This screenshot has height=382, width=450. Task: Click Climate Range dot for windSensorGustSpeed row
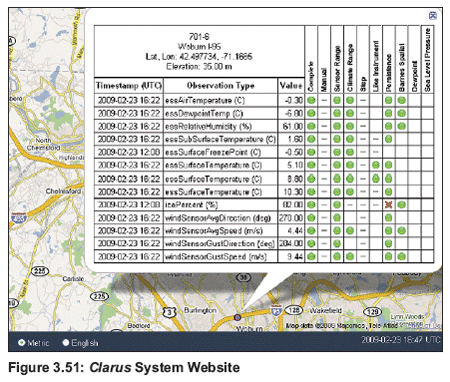coord(350,256)
